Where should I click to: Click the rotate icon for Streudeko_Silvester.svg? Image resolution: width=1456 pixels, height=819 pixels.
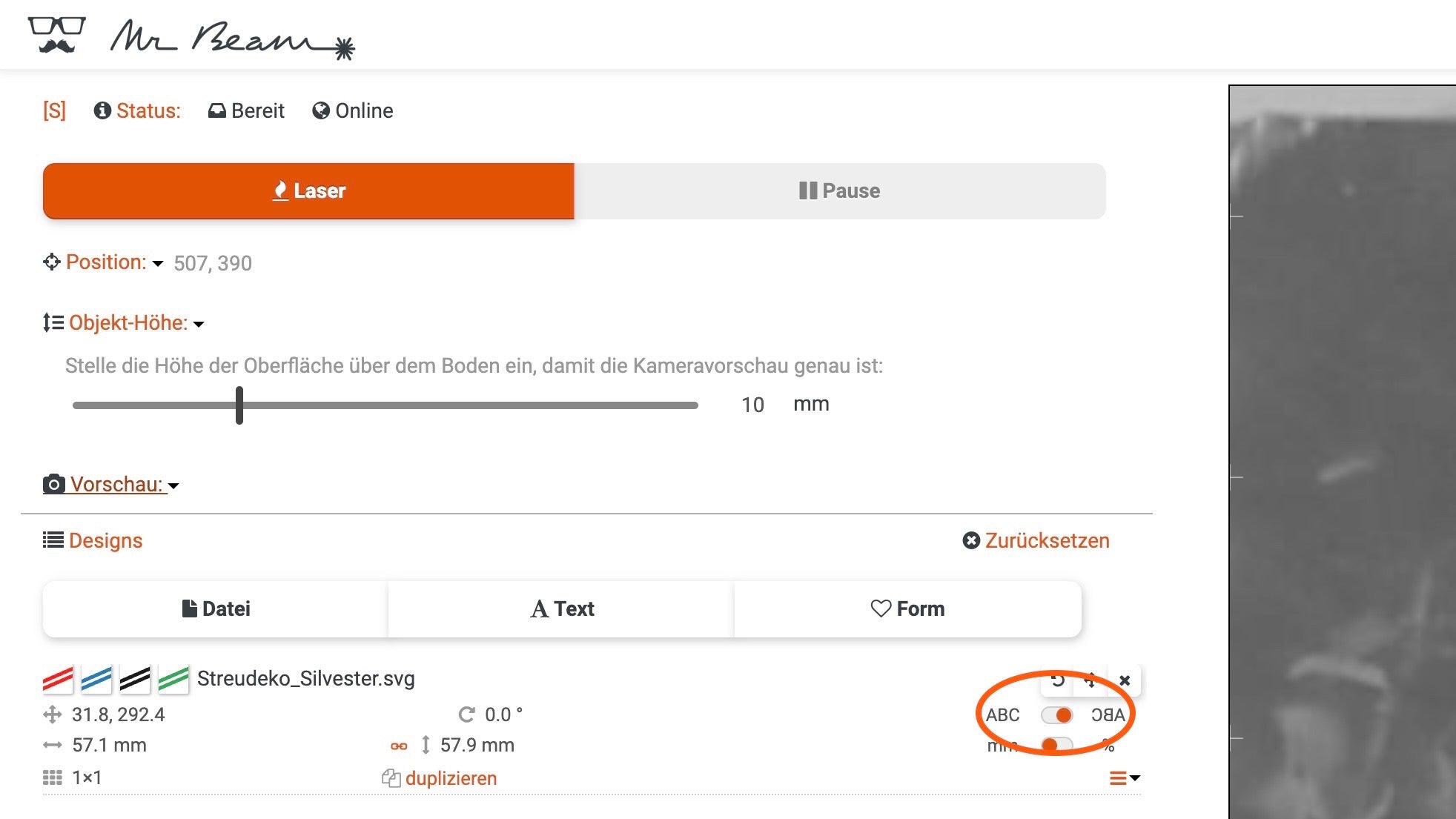[1059, 679]
